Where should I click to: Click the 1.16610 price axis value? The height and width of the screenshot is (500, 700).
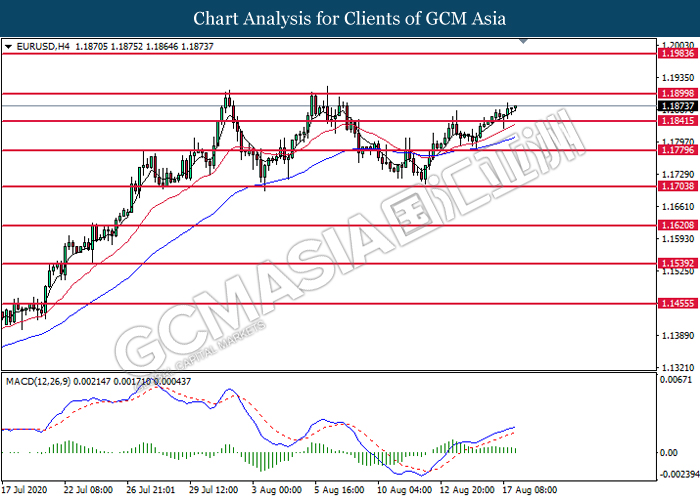(678, 207)
